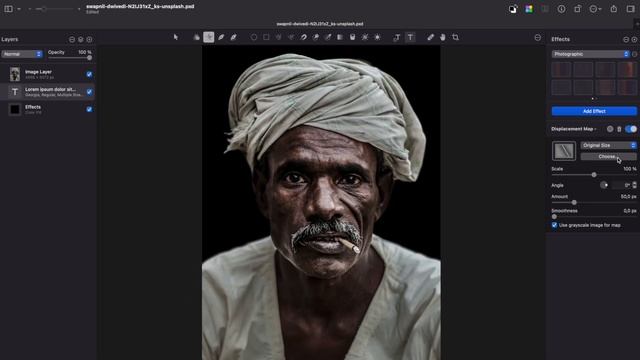Uncheck Use grayscale image for map
This screenshot has width=640, height=360.
554,225
